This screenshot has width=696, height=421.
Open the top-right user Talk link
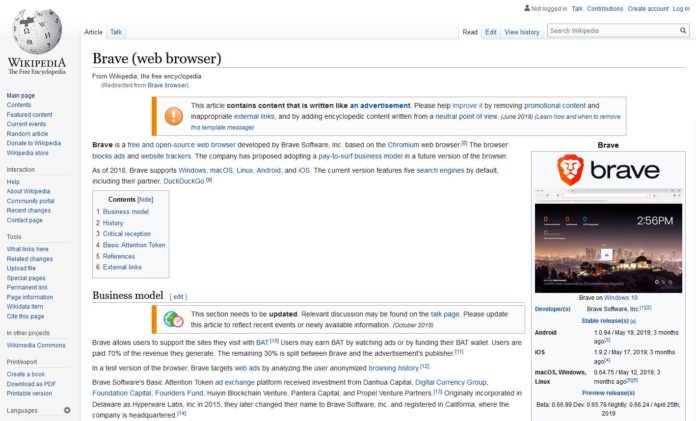pyautogui.click(x=577, y=8)
